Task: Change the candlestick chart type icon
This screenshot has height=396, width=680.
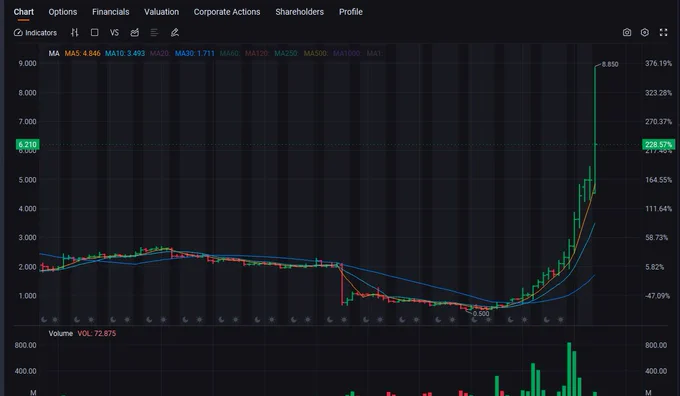Action: [x=75, y=33]
